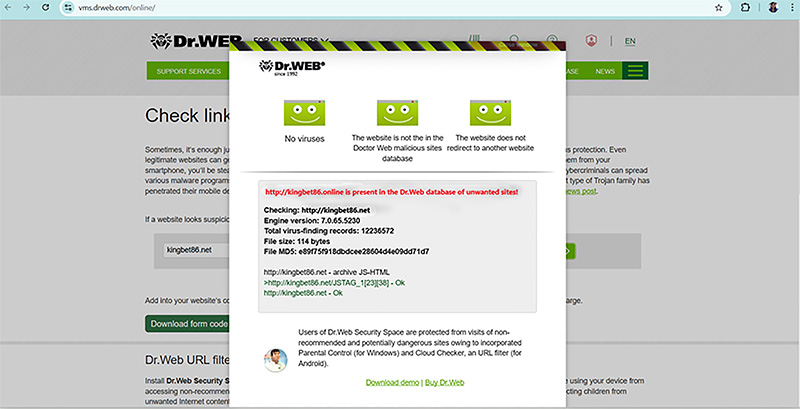Open SUPPORT SERVICES menu item
This screenshot has height=409, width=800.
point(188,71)
